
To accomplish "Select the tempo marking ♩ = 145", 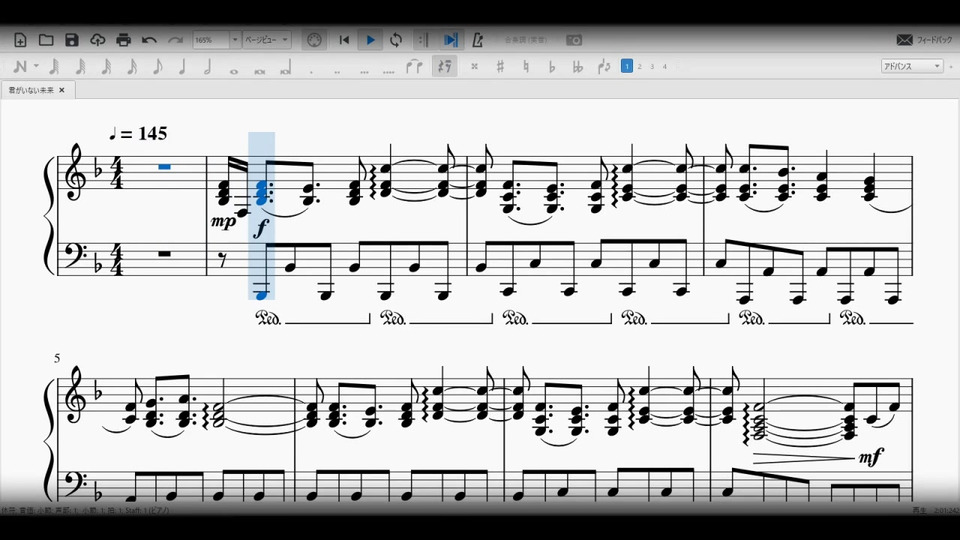I will pyautogui.click(x=138, y=133).
